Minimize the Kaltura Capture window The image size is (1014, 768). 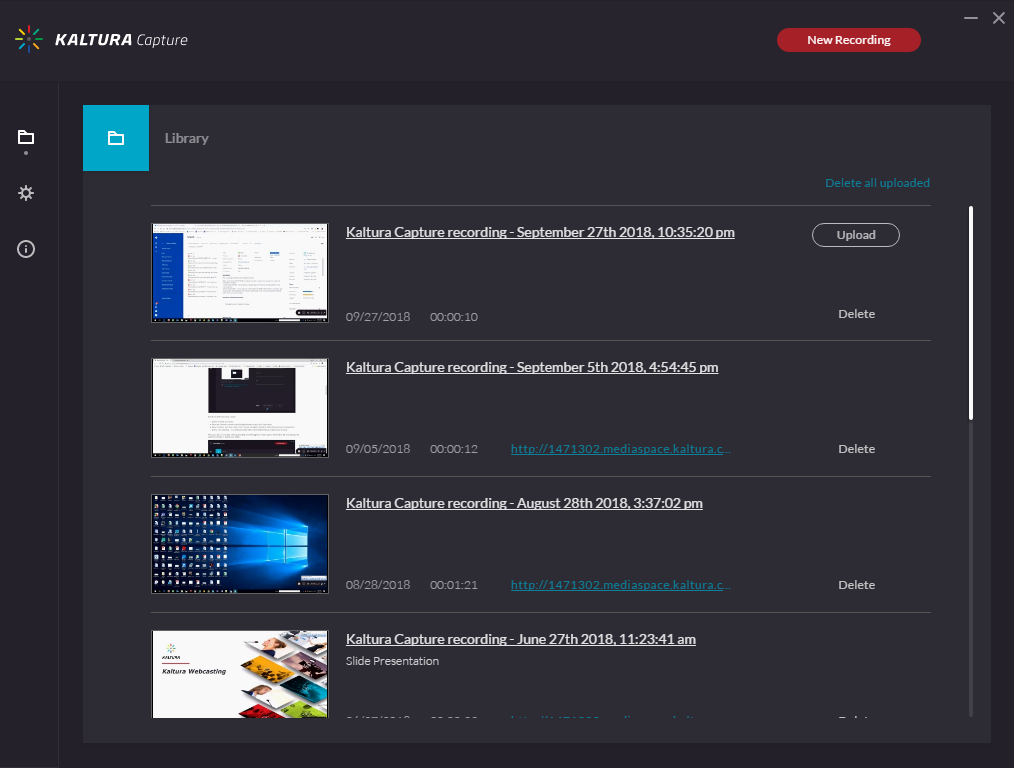coord(971,18)
